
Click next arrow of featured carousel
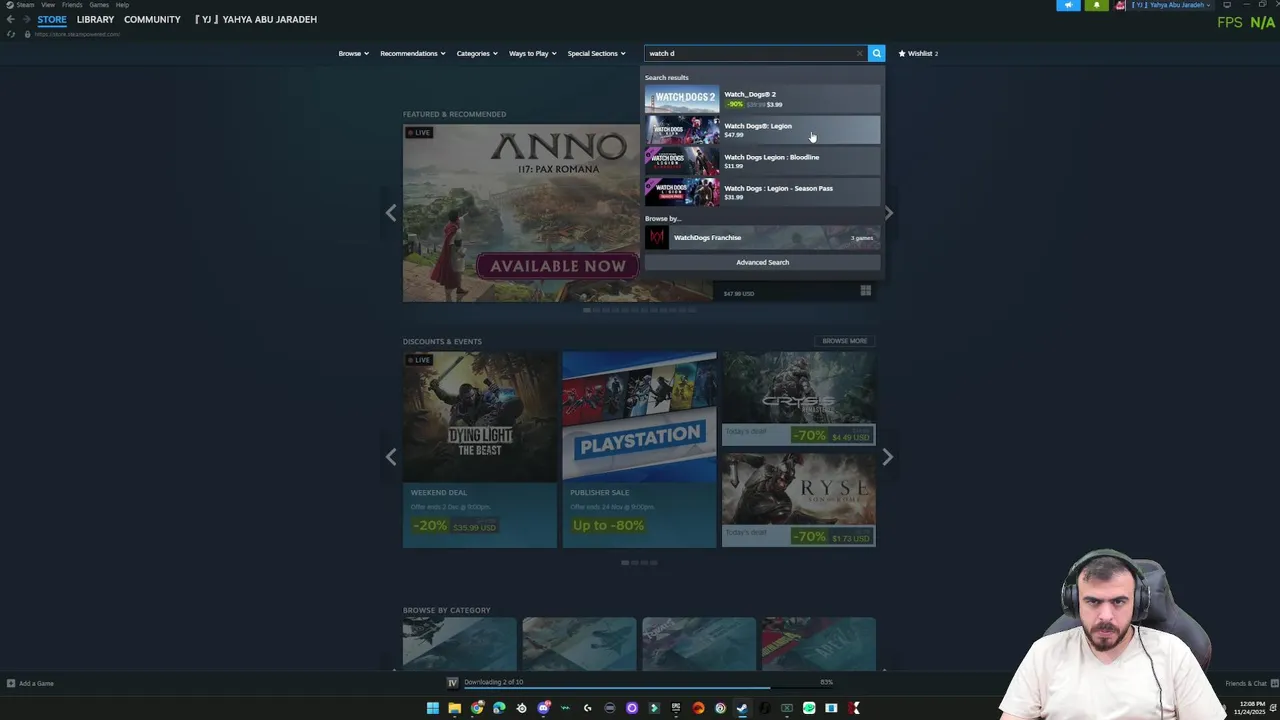(888, 213)
